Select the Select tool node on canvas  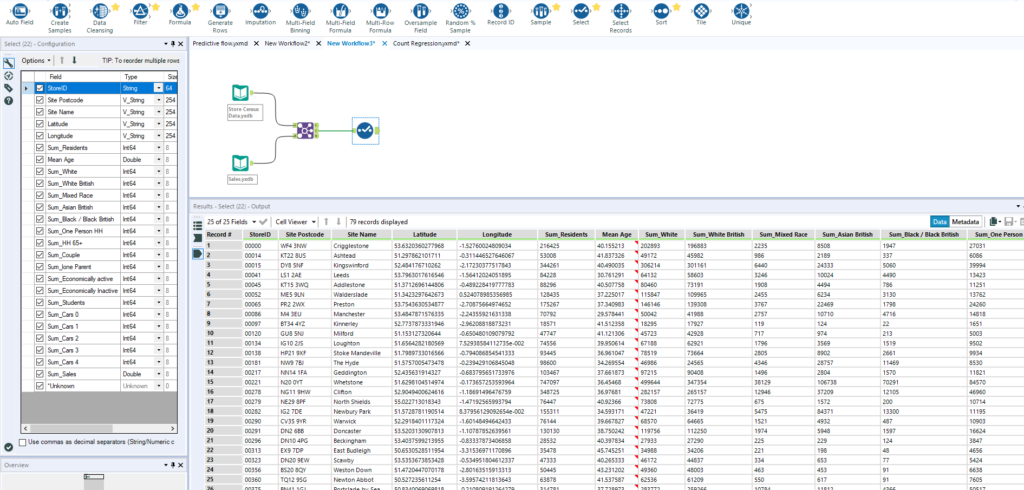click(x=365, y=131)
